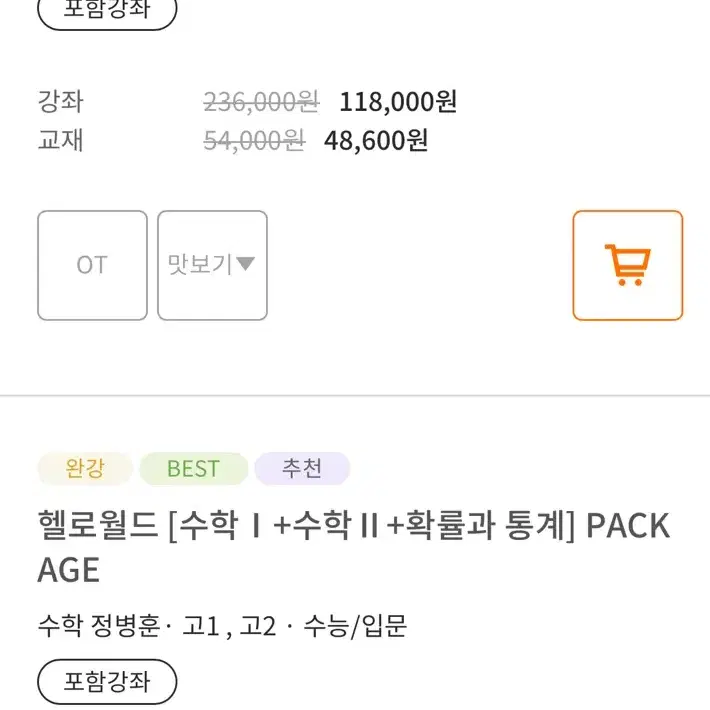Open the 헬로월드 PACKAGE course title
The image size is (710, 710).
[354, 547]
